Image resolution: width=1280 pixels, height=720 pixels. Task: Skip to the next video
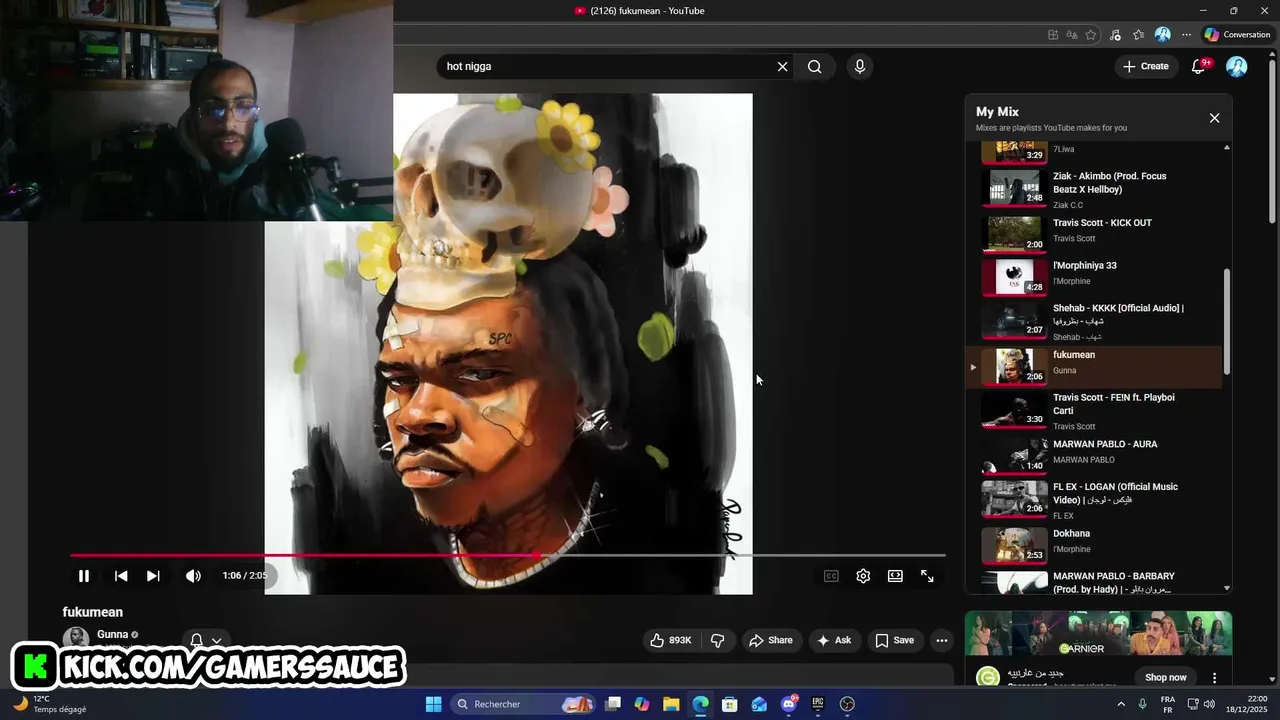(153, 576)
